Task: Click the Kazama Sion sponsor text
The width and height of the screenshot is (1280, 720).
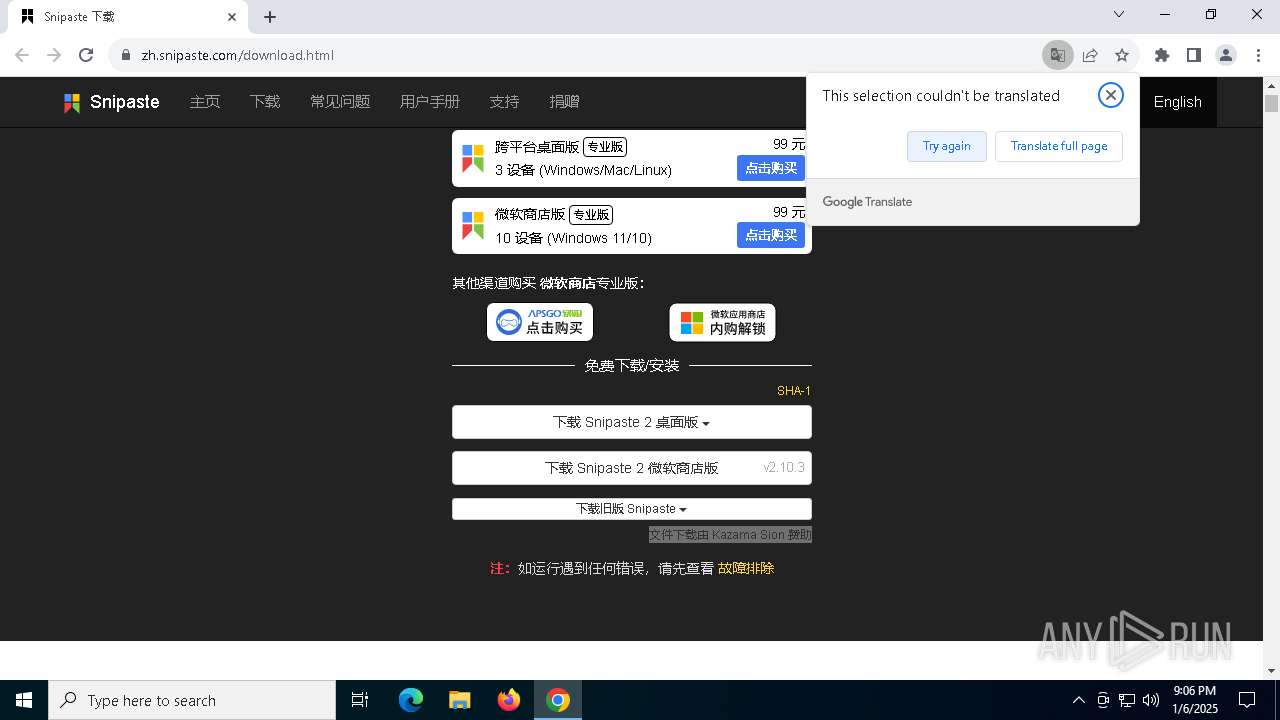Action: click(730, 535)
